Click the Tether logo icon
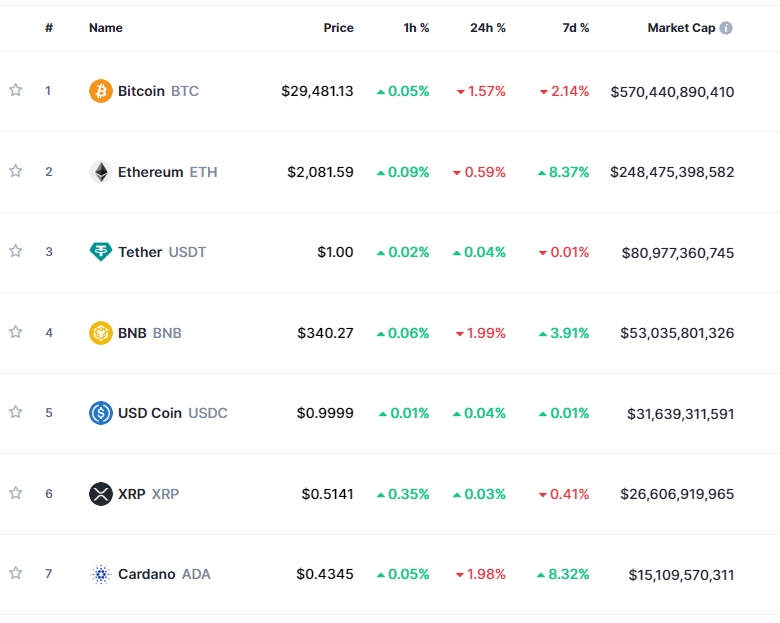The image size is (780, 623). tap(101, 252)
